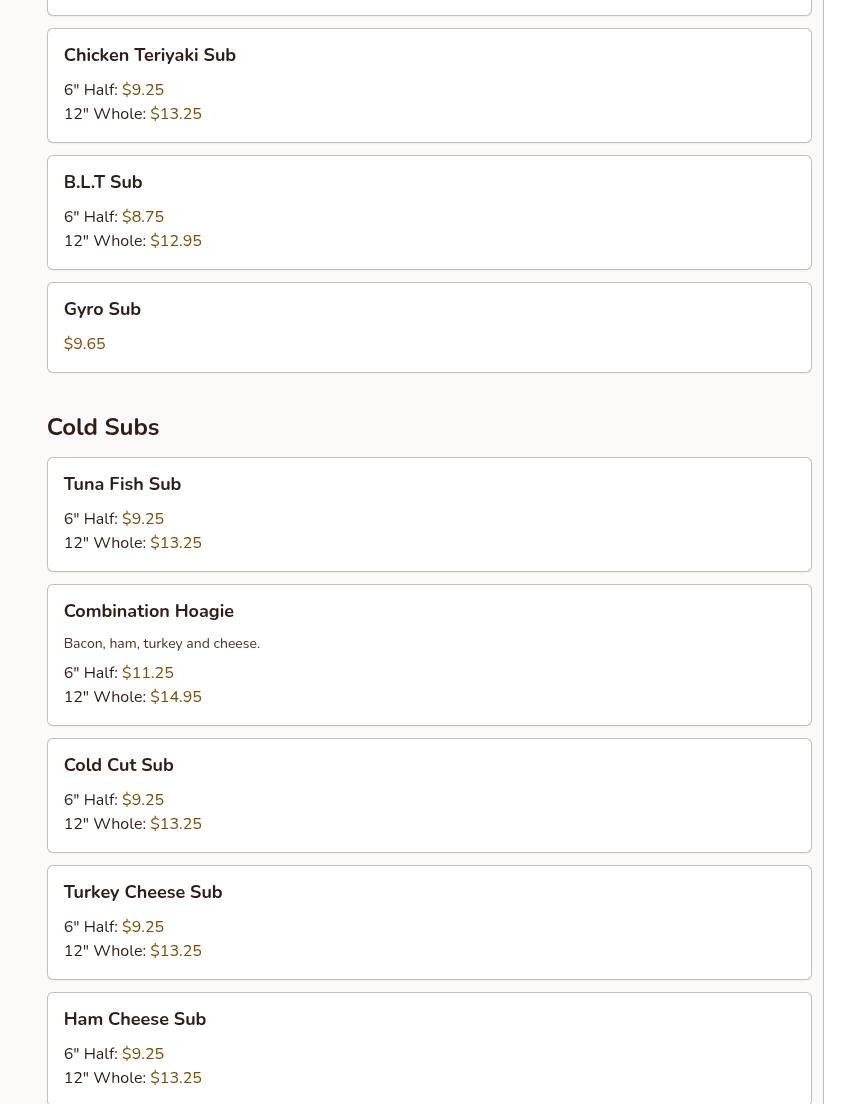Viewport: 844px width, 1104px height.
Task: Click Turkey Cheese Sub 12" Whole price
Action: [176, 951]
